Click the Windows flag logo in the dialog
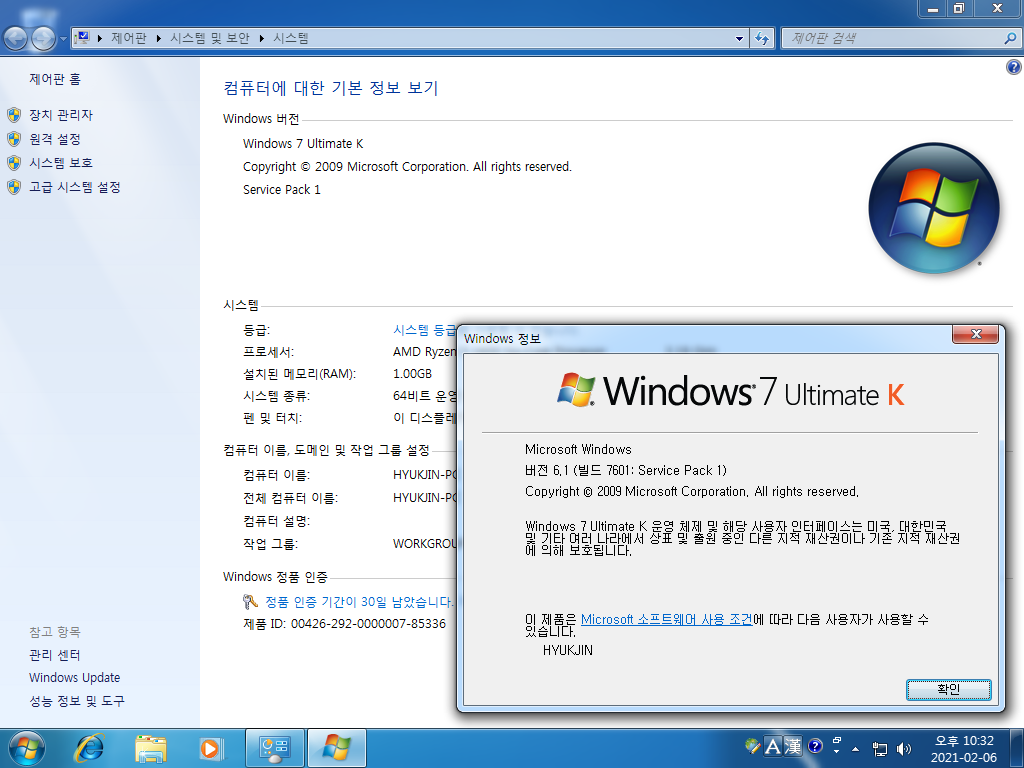The image size is (1024, 768). click(x=576, y=390)
